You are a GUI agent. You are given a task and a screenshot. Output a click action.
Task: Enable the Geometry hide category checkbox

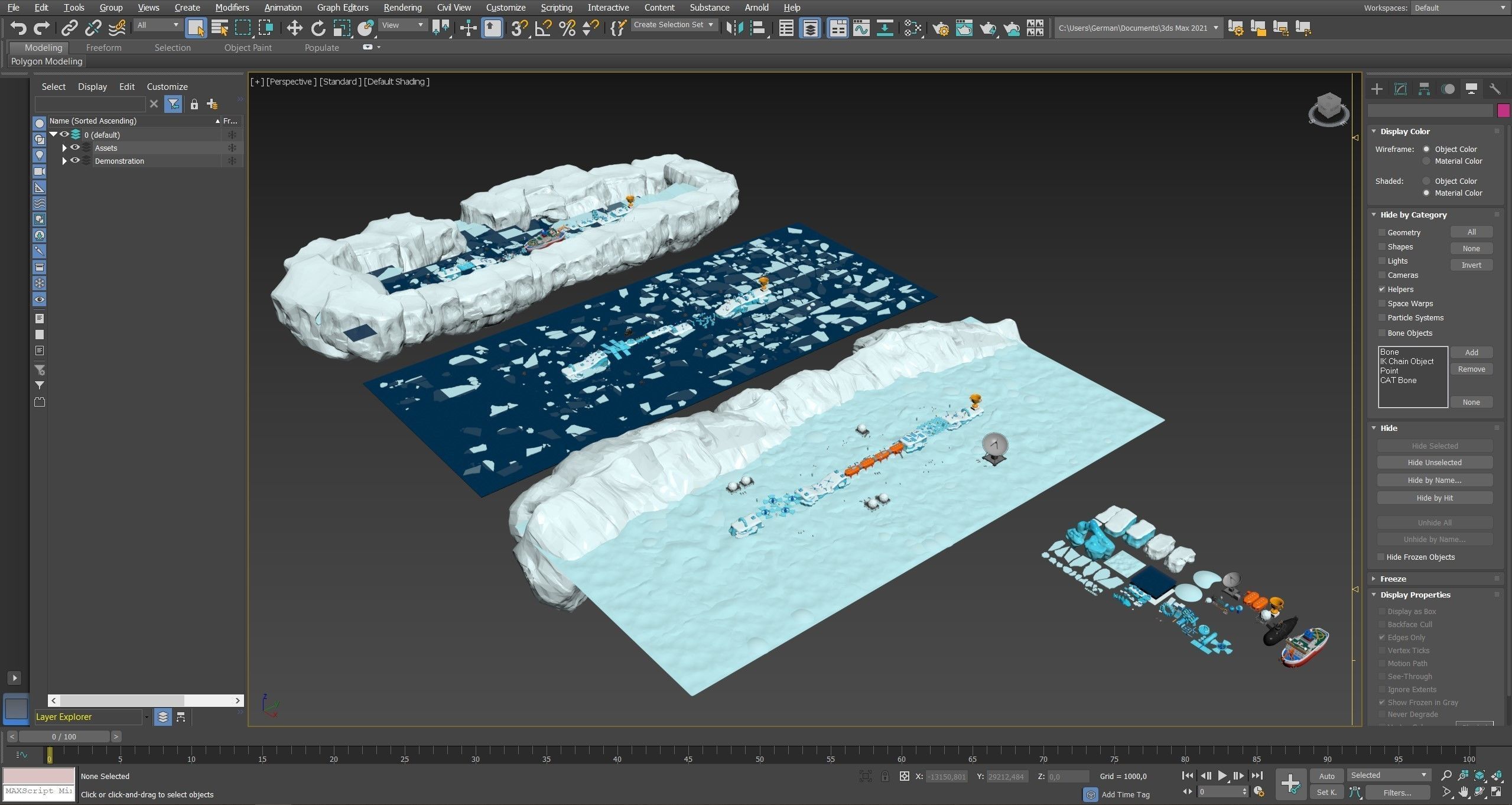(1381, 232)
